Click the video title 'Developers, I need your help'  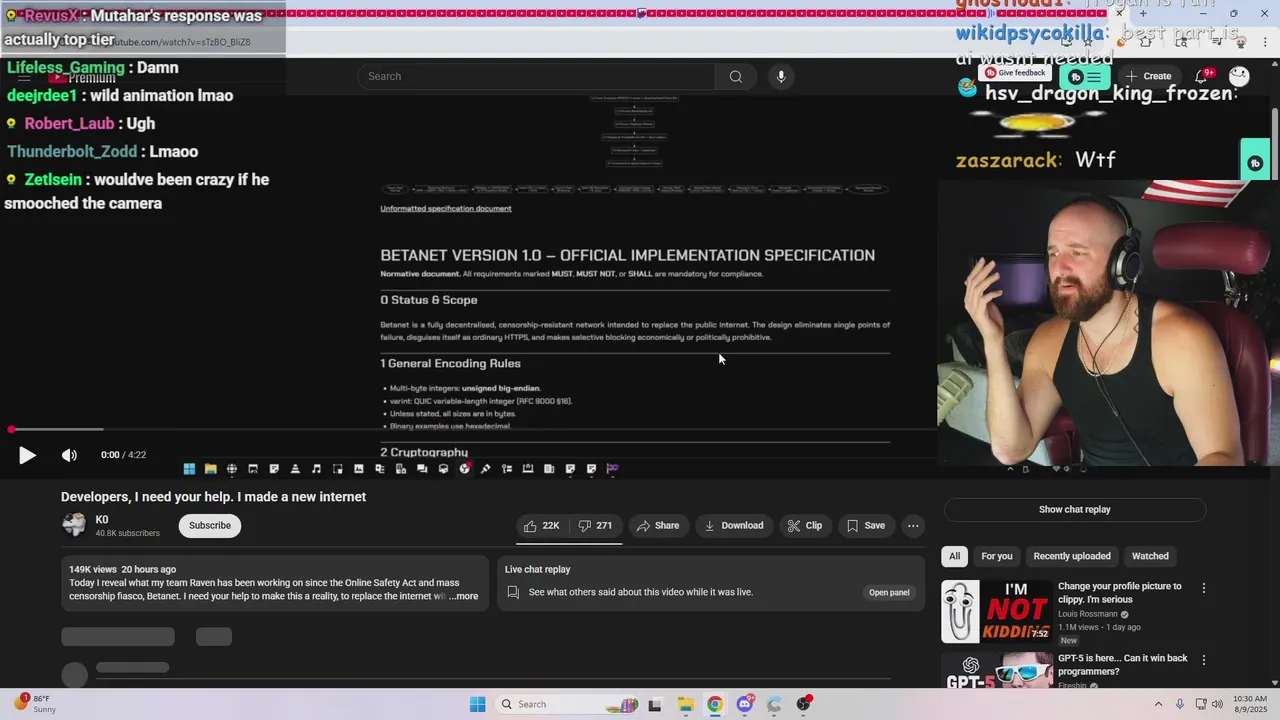pos(213,497)
